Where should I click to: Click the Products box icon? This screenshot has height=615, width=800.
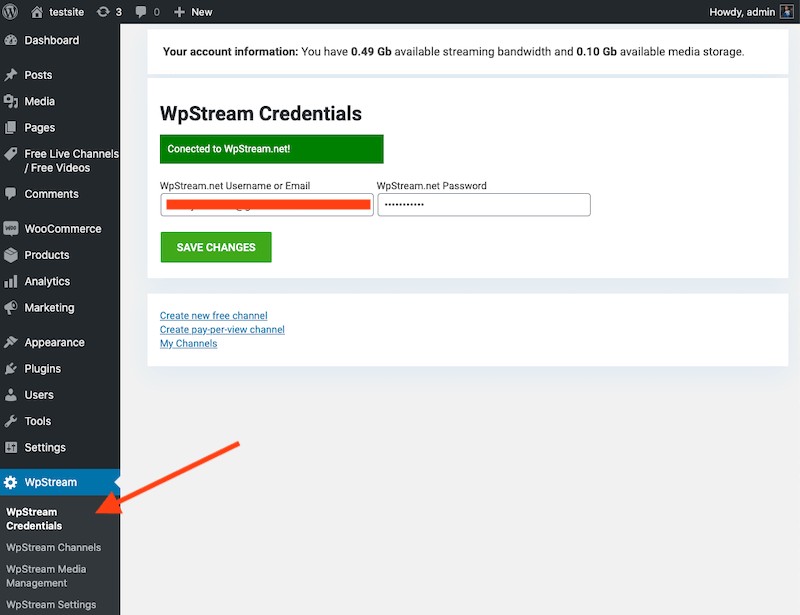tap(11, 255)
